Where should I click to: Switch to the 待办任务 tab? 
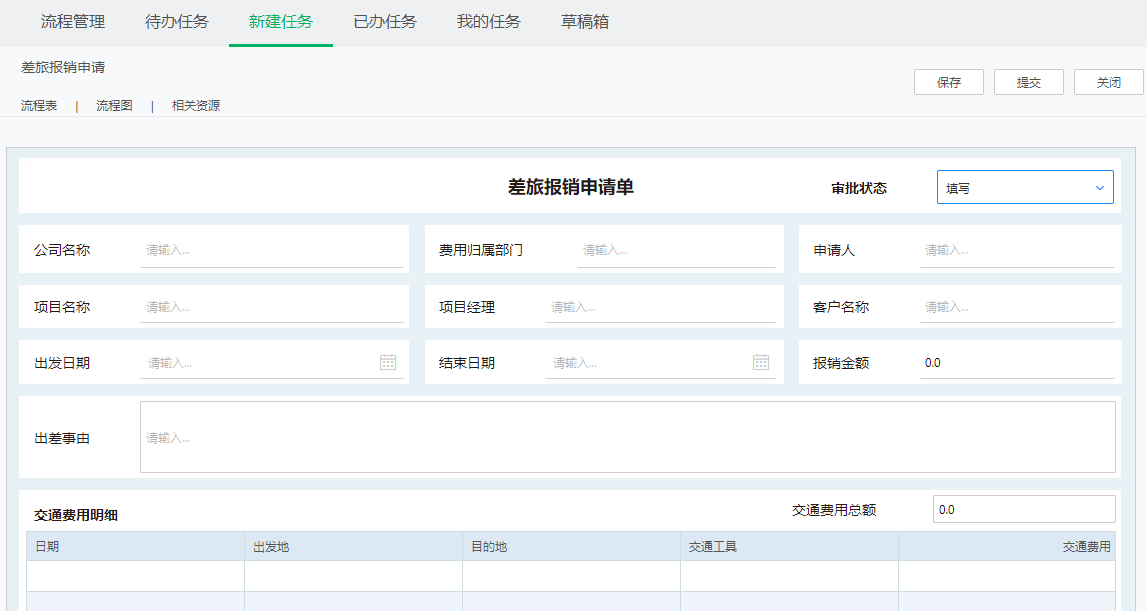coord(177,22)
